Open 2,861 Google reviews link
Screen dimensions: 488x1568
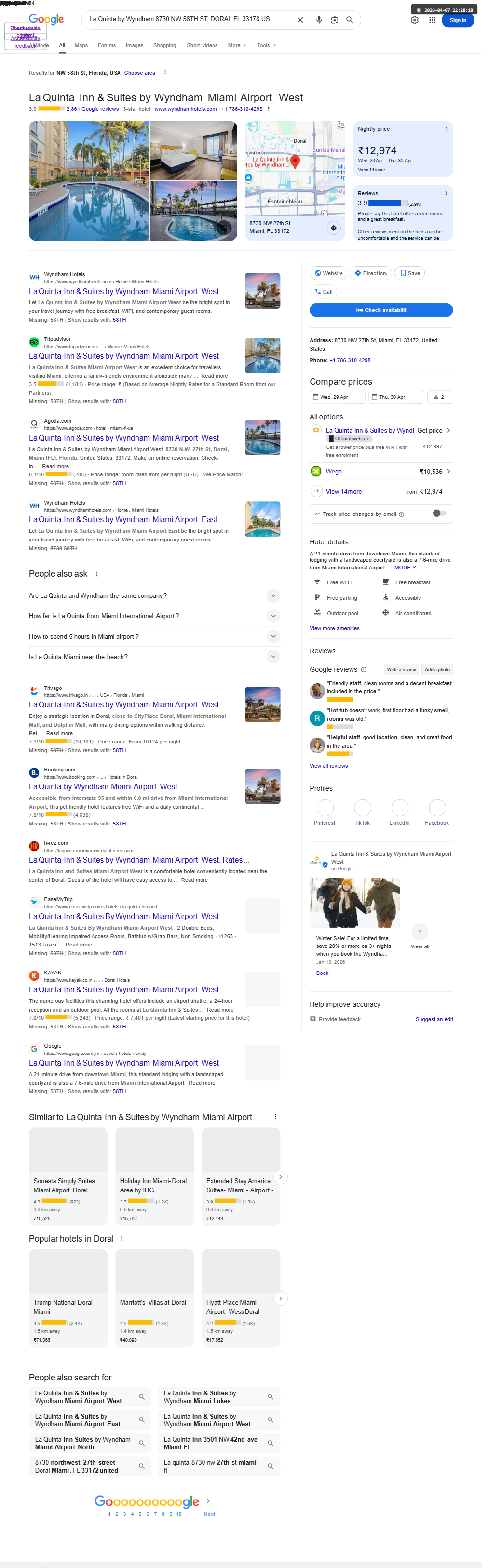(93, 109)
